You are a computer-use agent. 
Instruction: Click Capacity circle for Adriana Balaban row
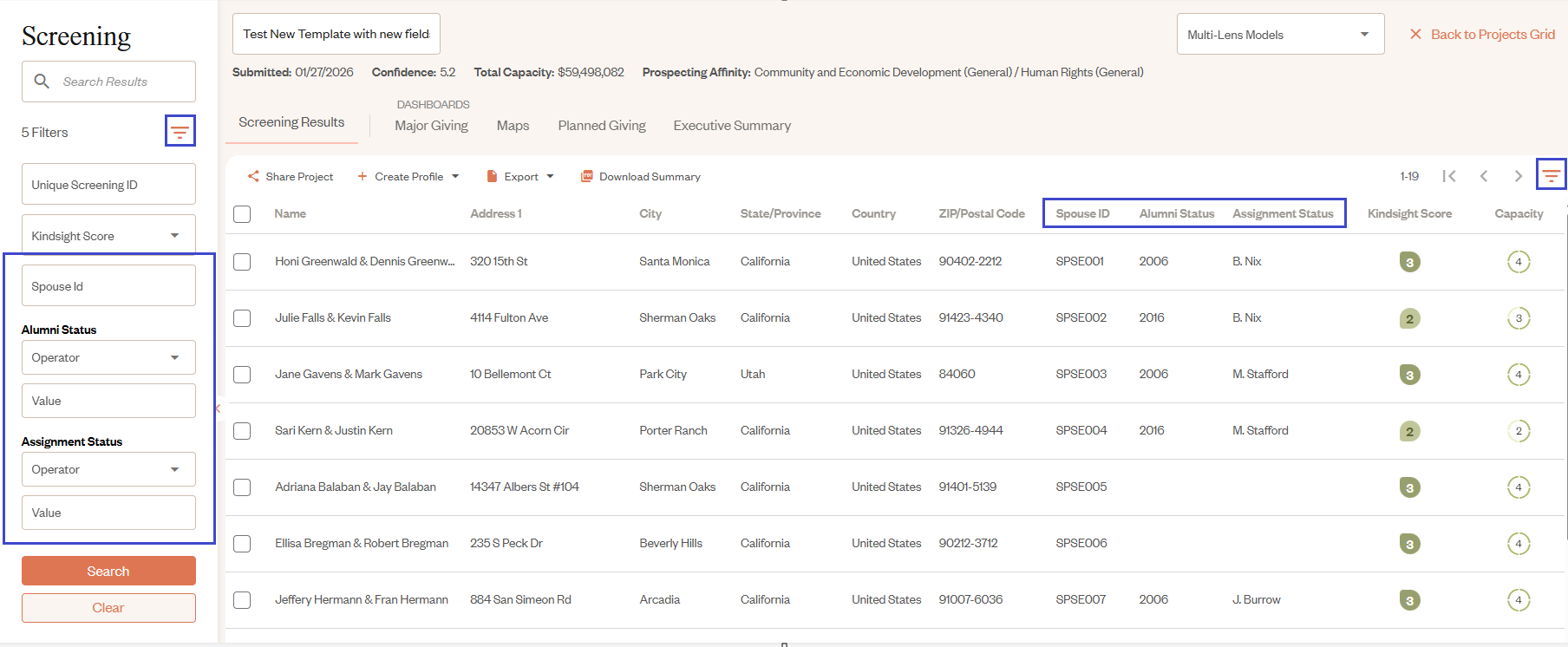(x=1519, y=487)
